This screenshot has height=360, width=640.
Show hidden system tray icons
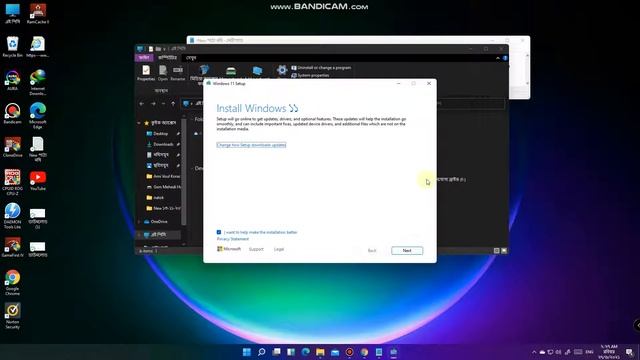coord(534,352)
